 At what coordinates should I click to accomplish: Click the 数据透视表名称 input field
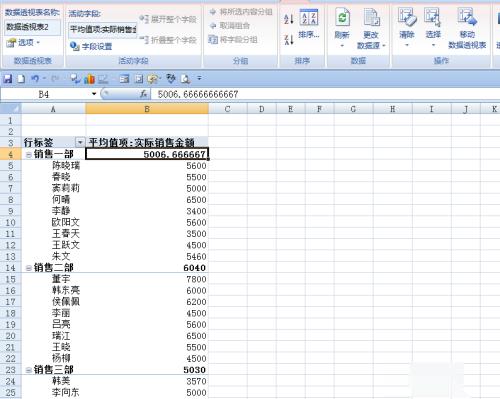(x=32, y=27)
